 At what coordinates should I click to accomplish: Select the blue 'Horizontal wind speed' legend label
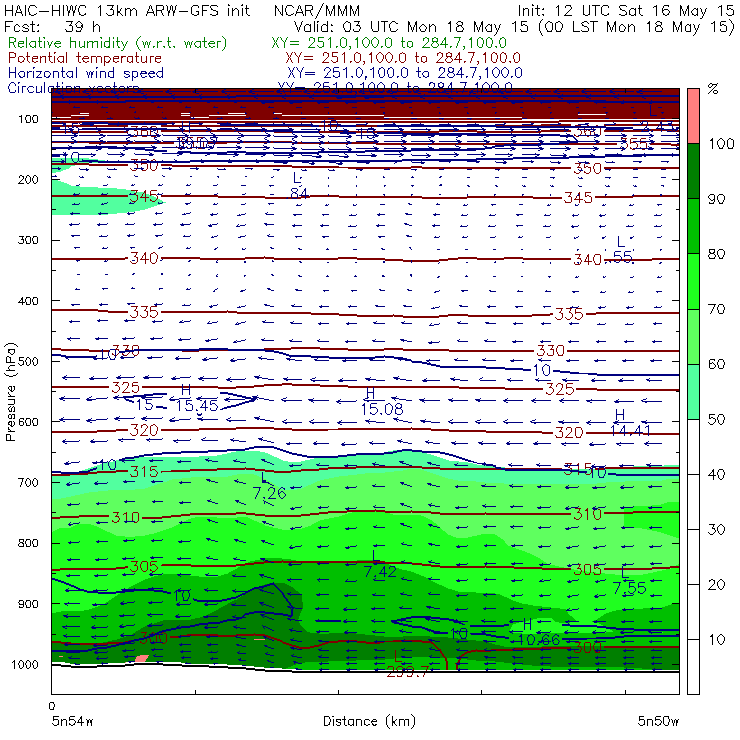click(x=86, y=73)
